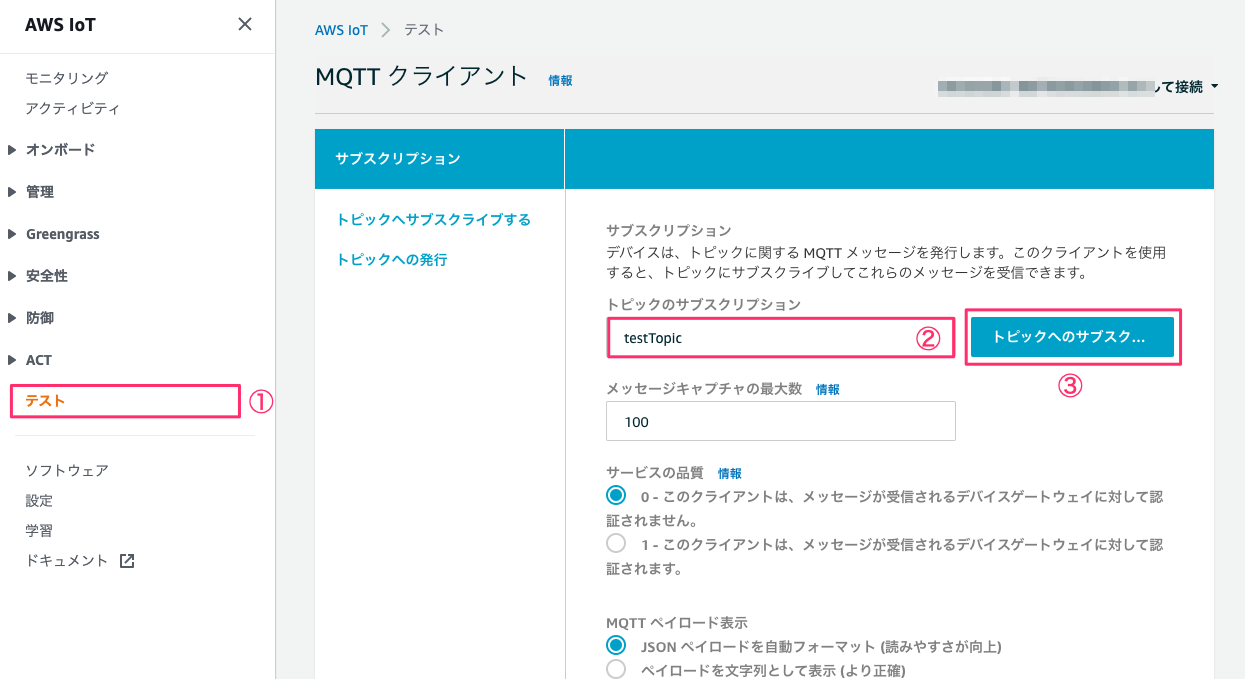Choose ペイロードを文字列として表示 option
Screen dimensions: 1245x679
pyautogui.click(x=615, y=668)
